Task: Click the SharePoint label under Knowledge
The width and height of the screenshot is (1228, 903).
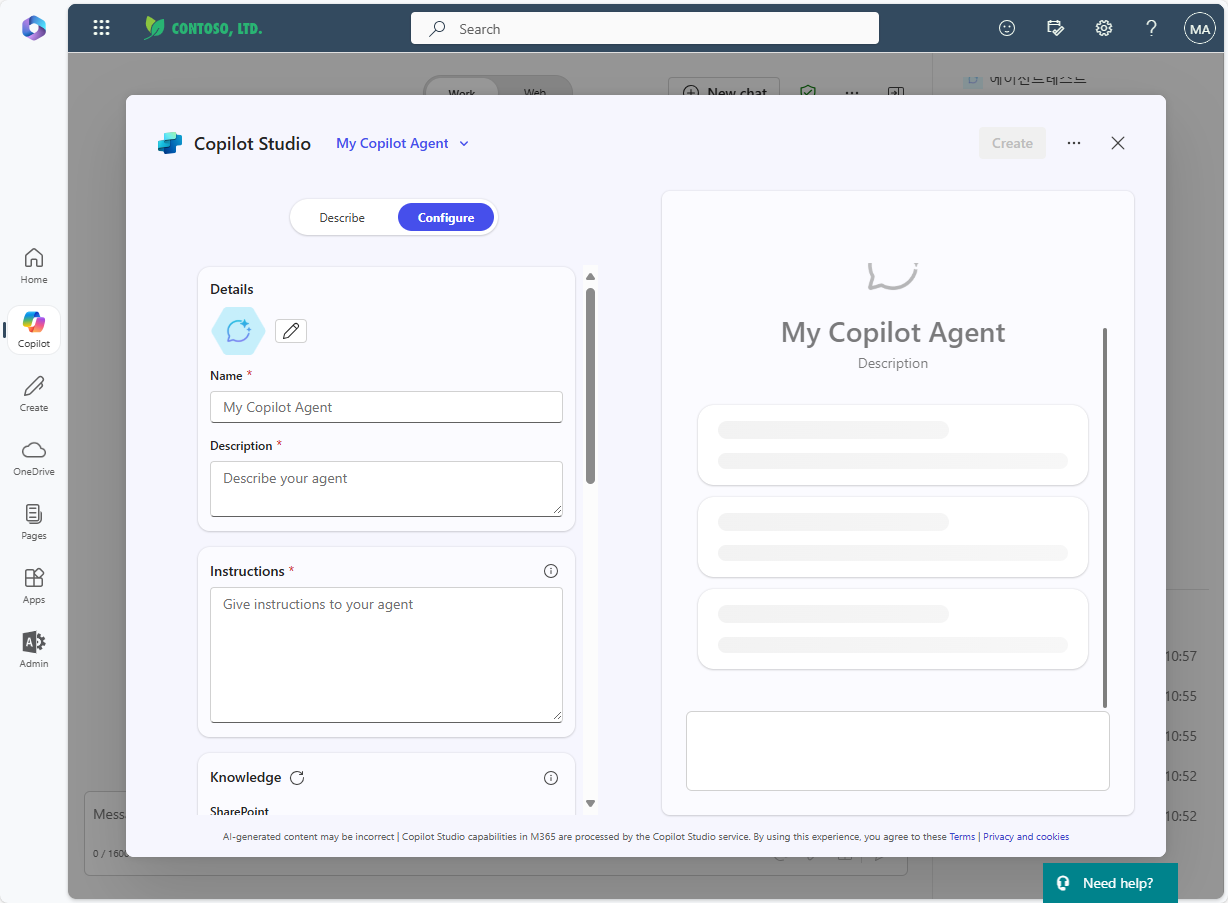Action: [239, 811]
